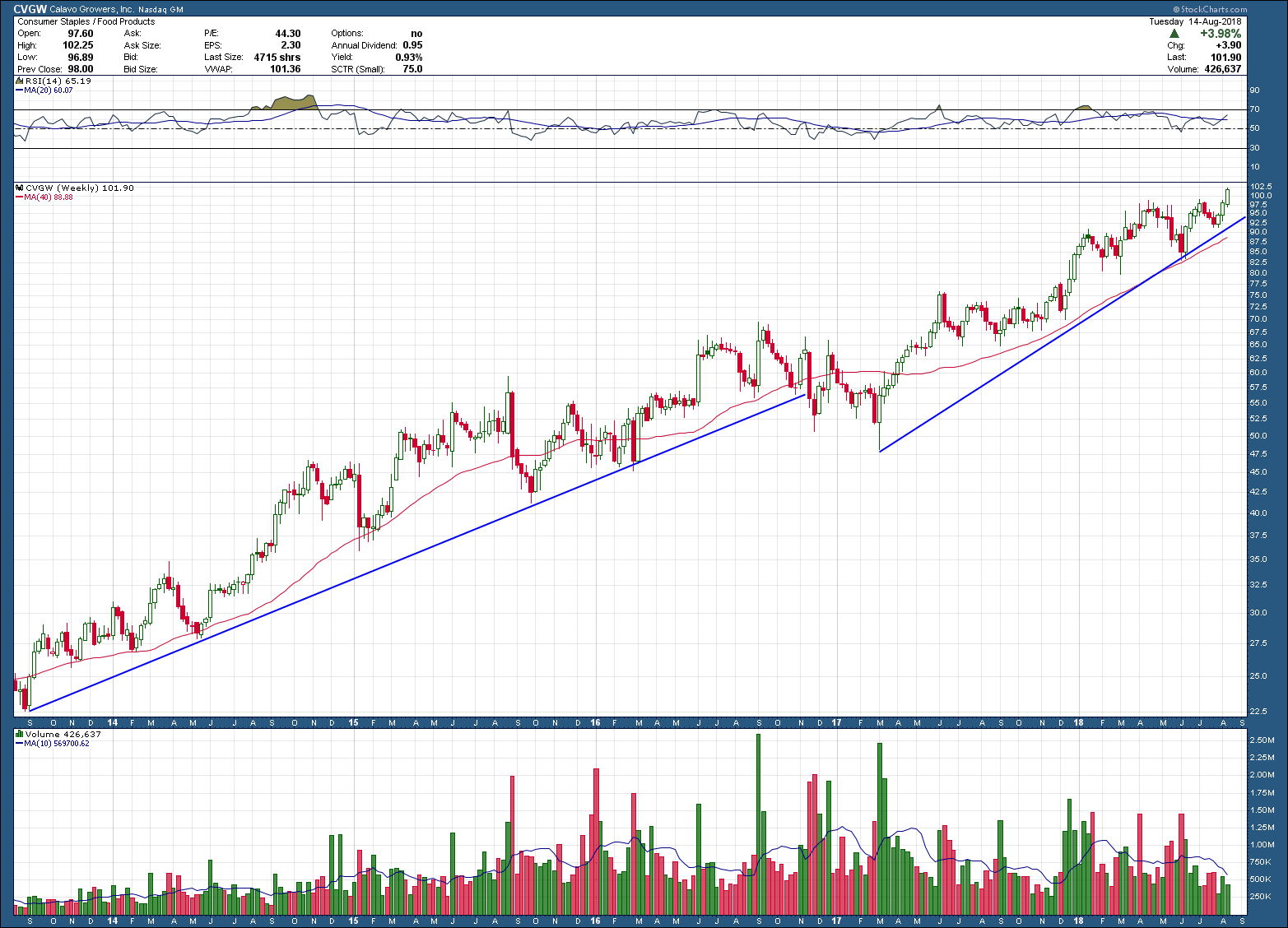Click the RSI(14) 65.19 legend text
This screenshot has width=1288, height=928.
(x=58, y=81)
